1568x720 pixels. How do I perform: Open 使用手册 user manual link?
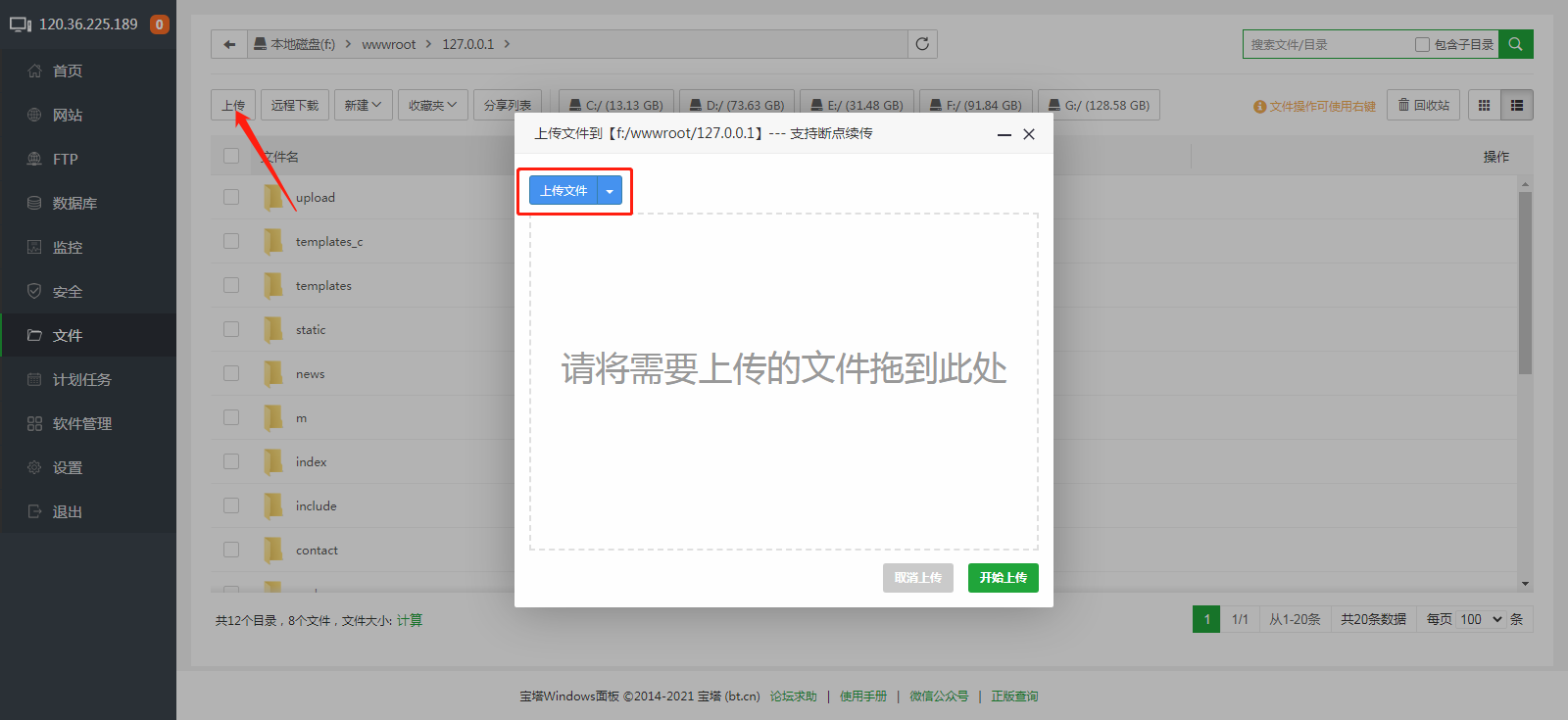863,696
